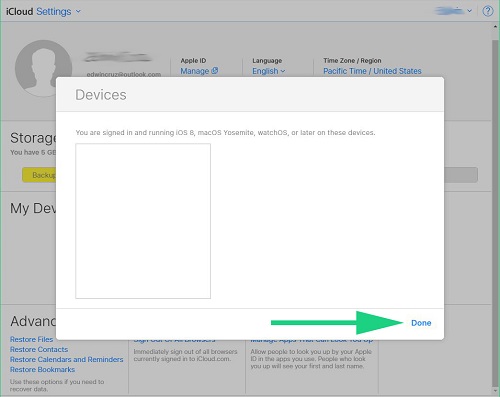
Task: Click the 'You are signed in' description text
Action: pyautogui.click(x=225, y=132)
